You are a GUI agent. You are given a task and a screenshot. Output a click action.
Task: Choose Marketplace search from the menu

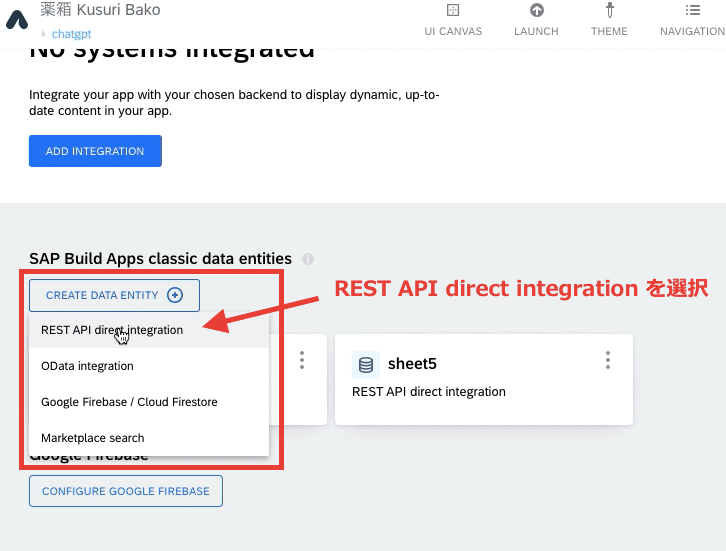tap(149, 438)
